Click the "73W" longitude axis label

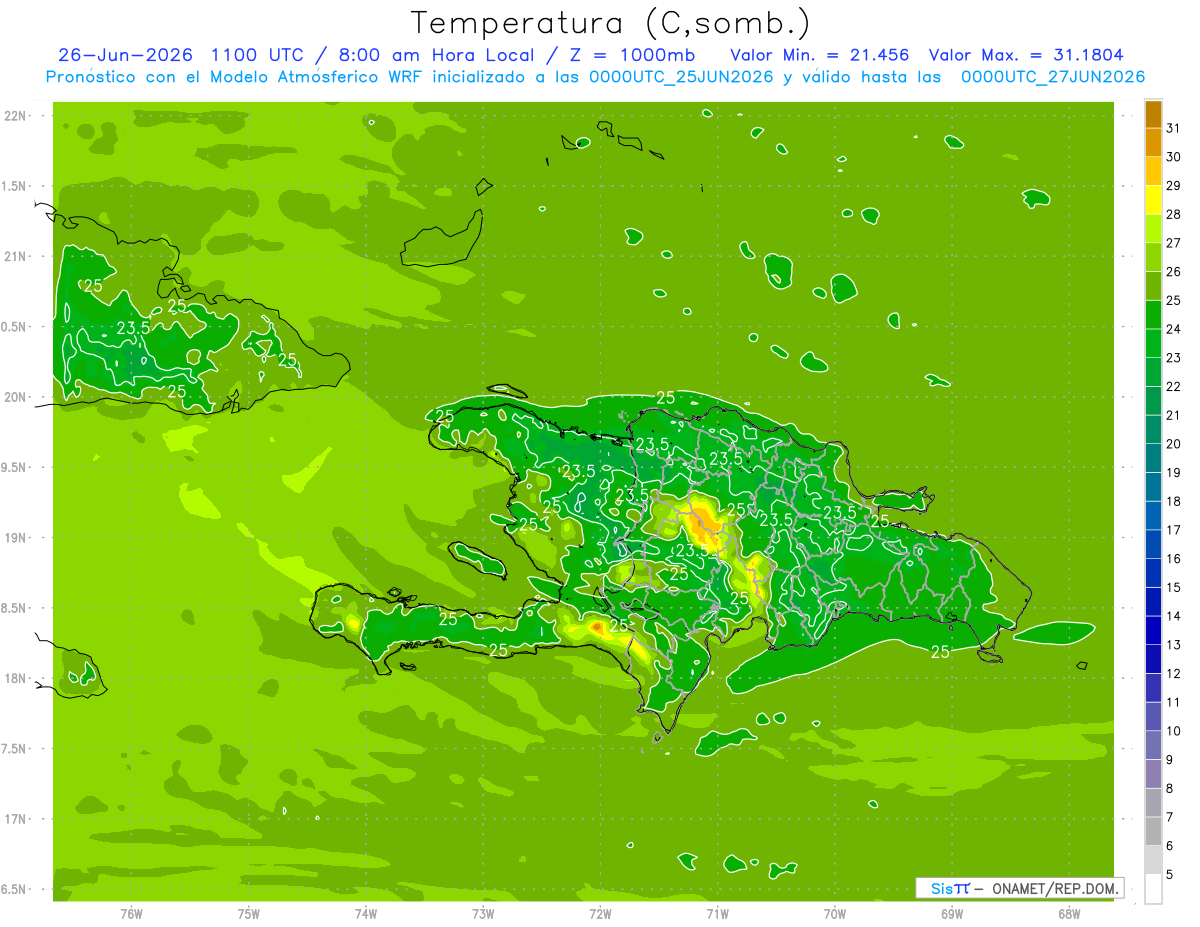(483, 913)
